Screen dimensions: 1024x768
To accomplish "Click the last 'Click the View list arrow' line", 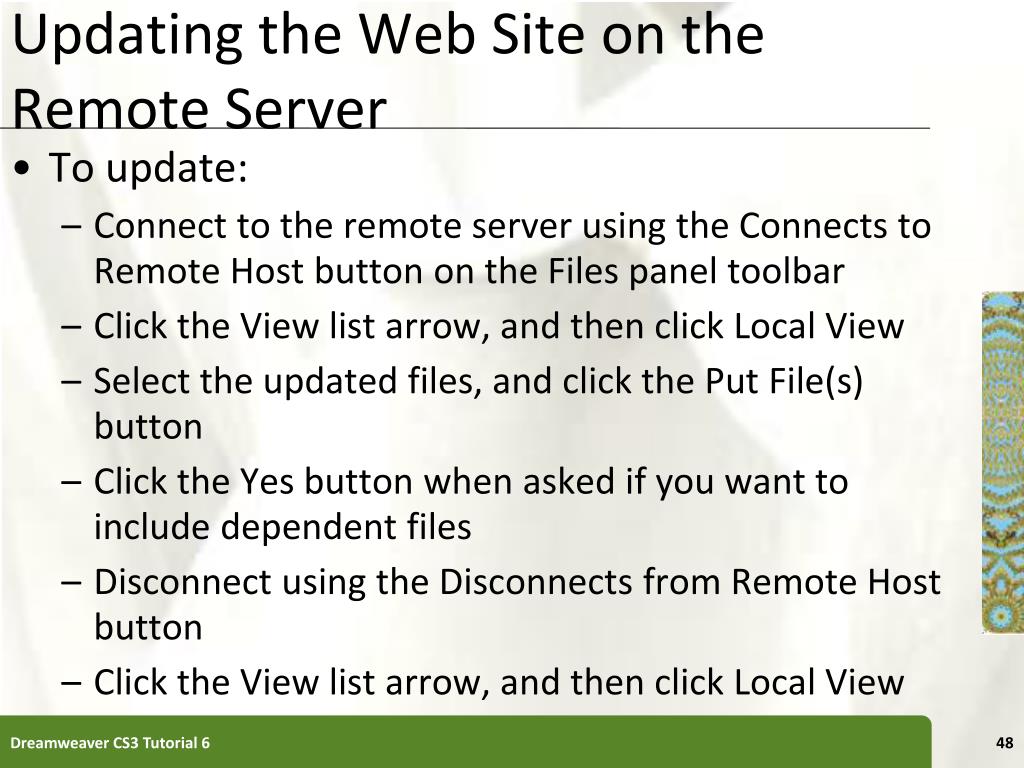I will pos(499,682).
